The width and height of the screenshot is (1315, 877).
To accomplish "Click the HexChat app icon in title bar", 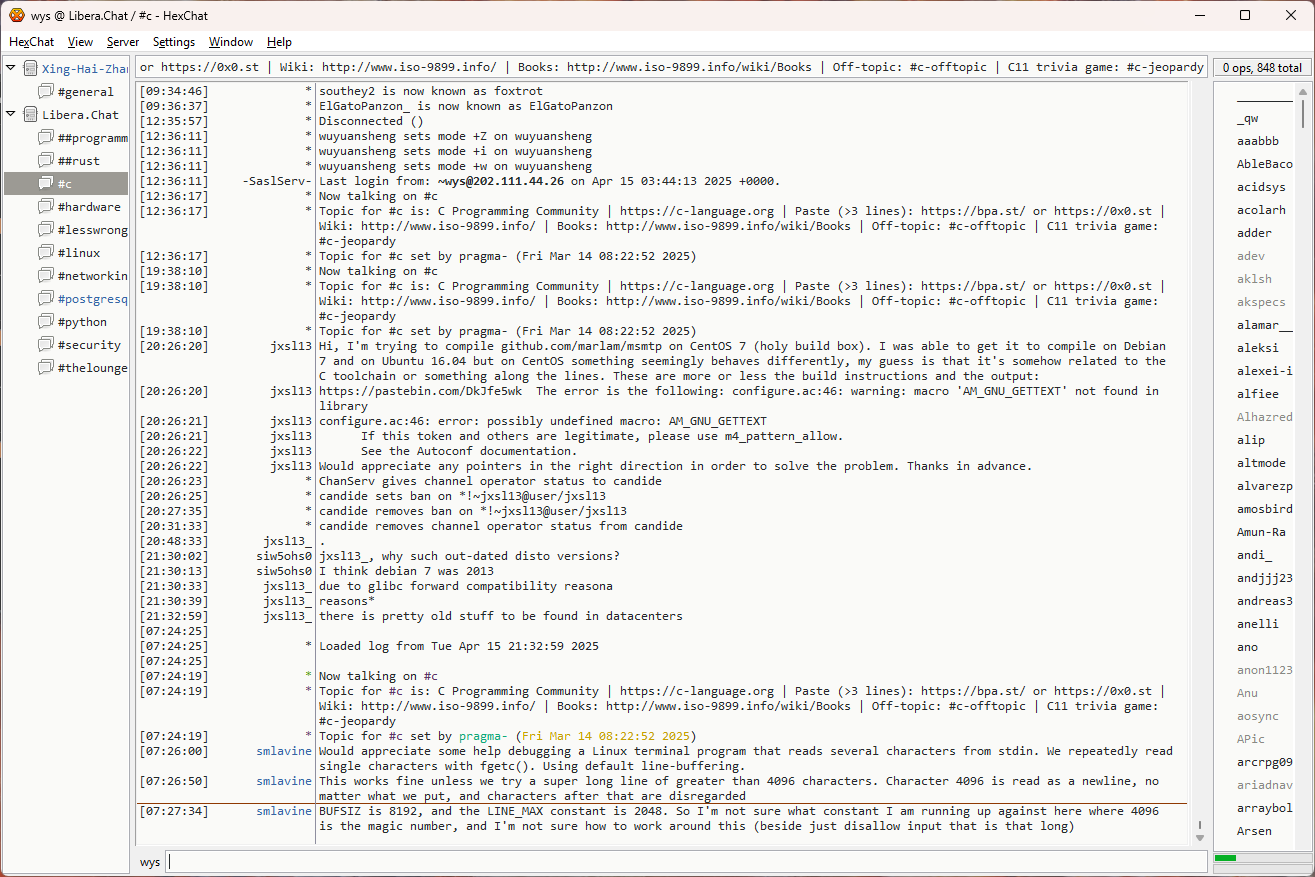I will pos(17,15).
